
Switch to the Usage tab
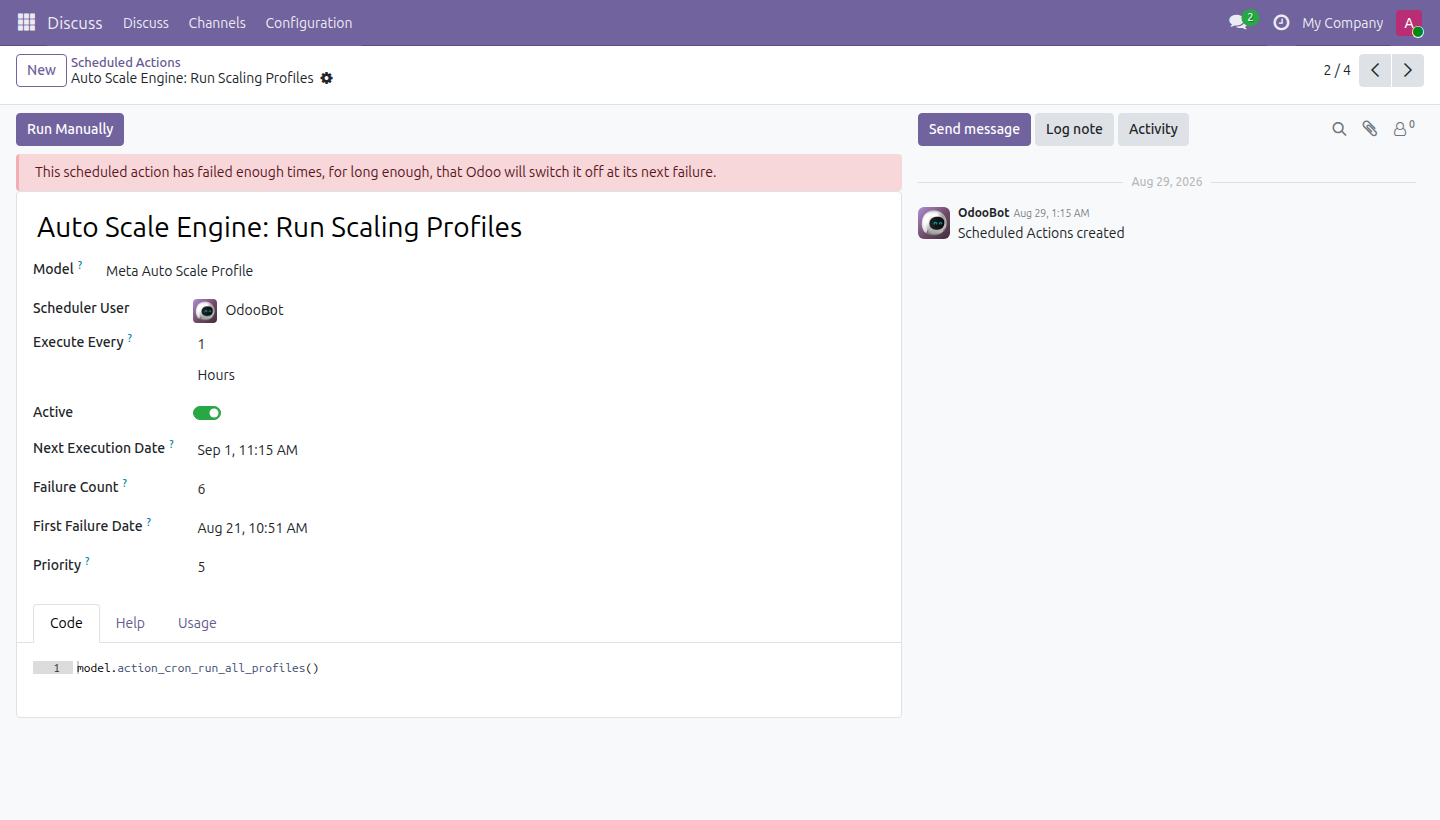pos(197,623)
